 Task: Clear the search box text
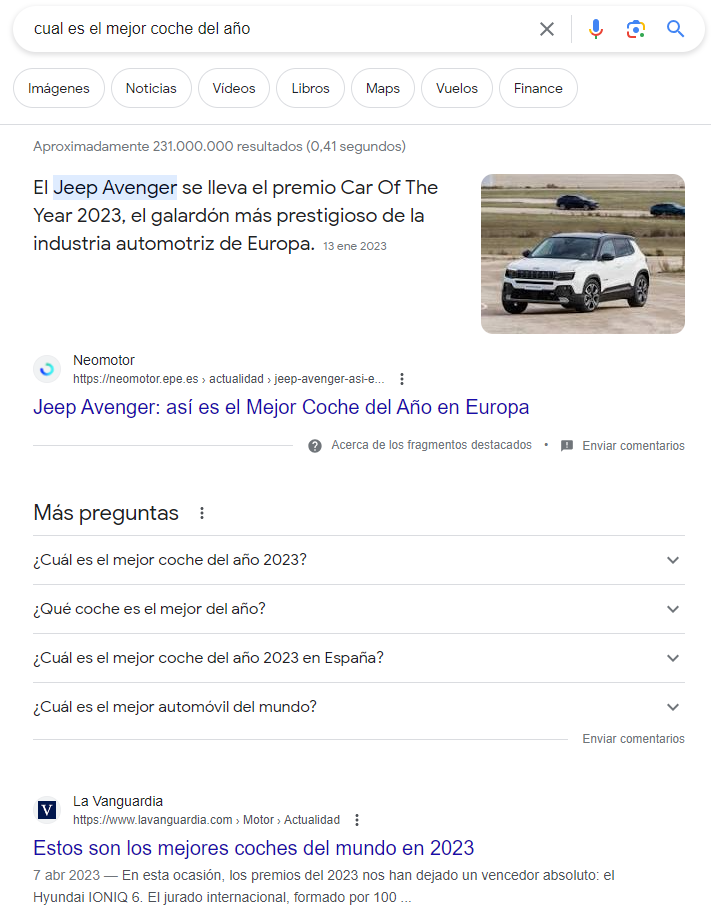546,29
